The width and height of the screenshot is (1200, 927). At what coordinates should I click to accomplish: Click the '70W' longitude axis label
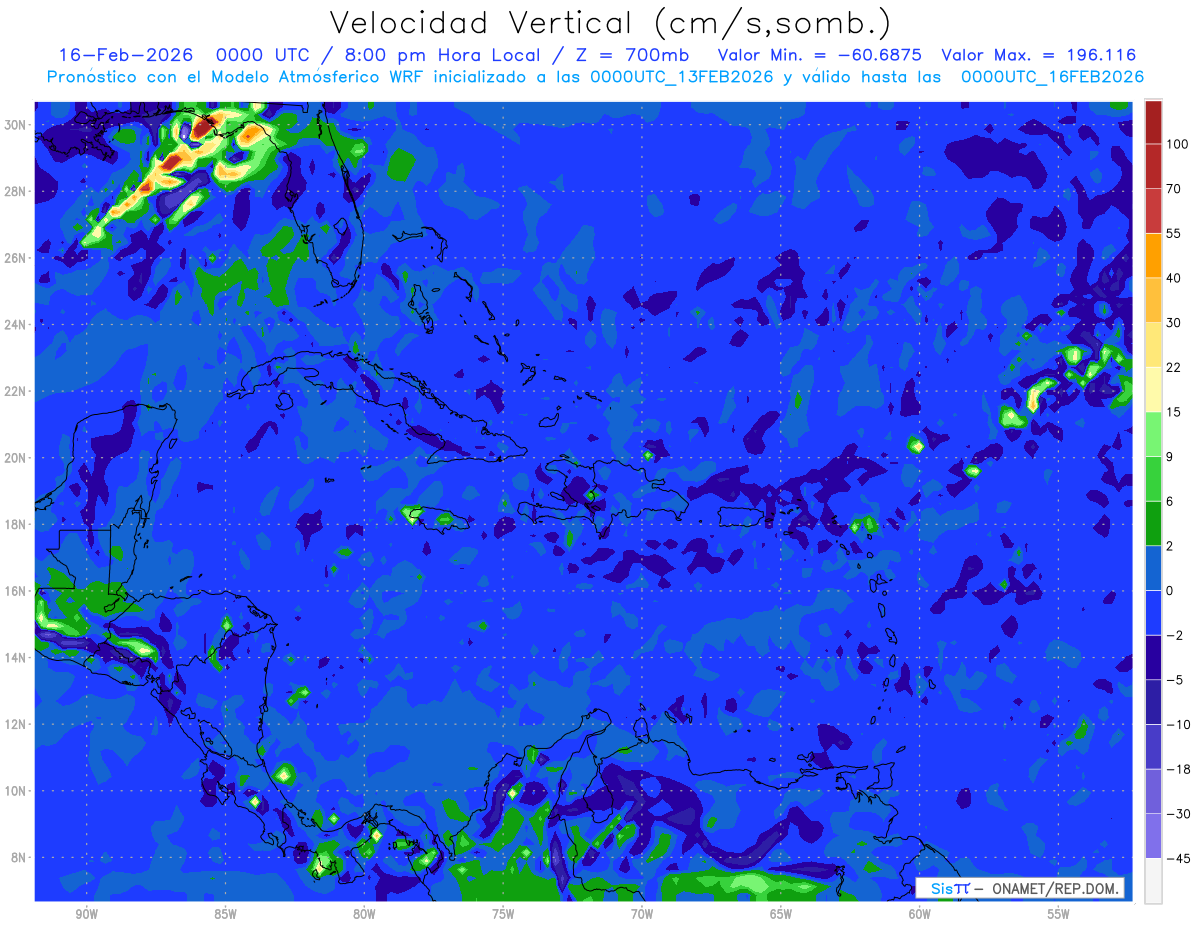(642, 914)
